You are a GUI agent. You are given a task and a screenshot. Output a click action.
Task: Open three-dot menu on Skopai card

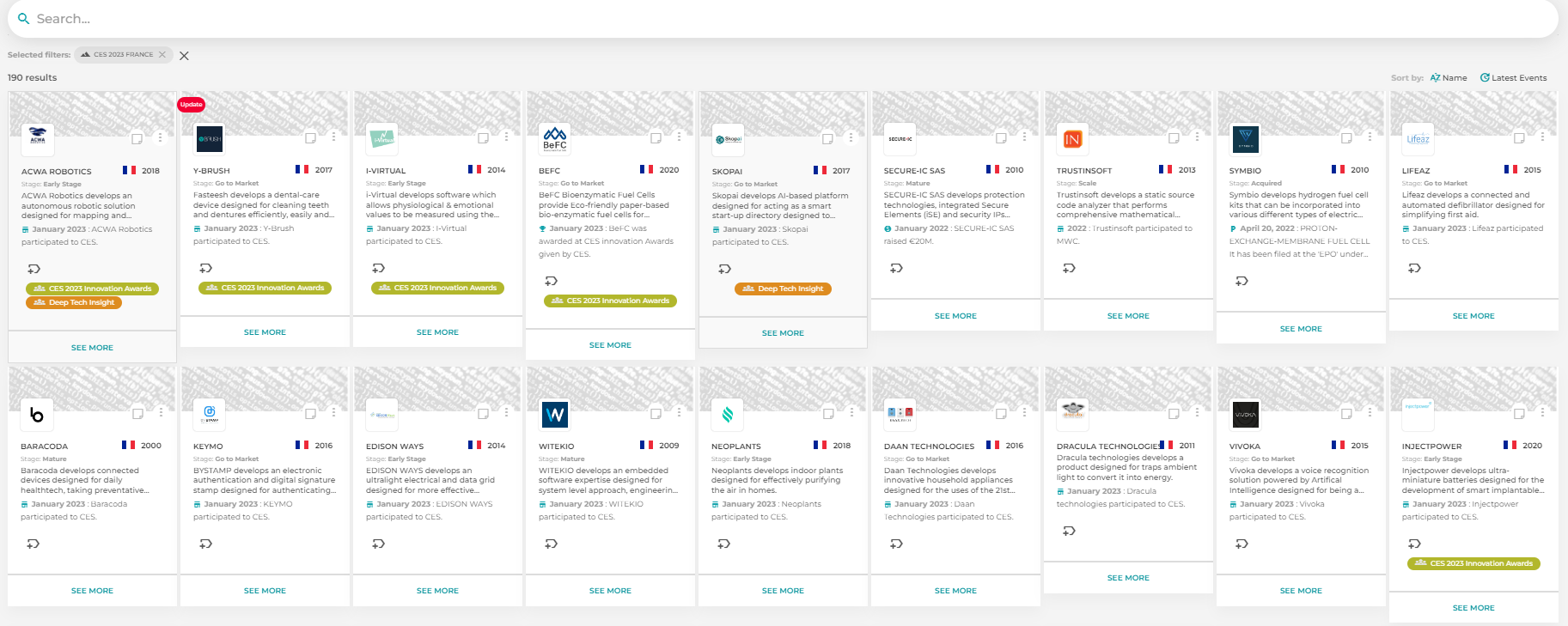coord(851,137)
